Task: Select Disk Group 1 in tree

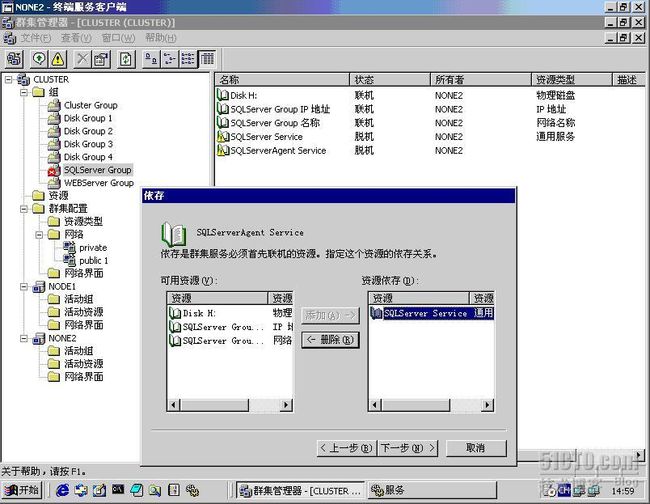Action: [88, 118]
